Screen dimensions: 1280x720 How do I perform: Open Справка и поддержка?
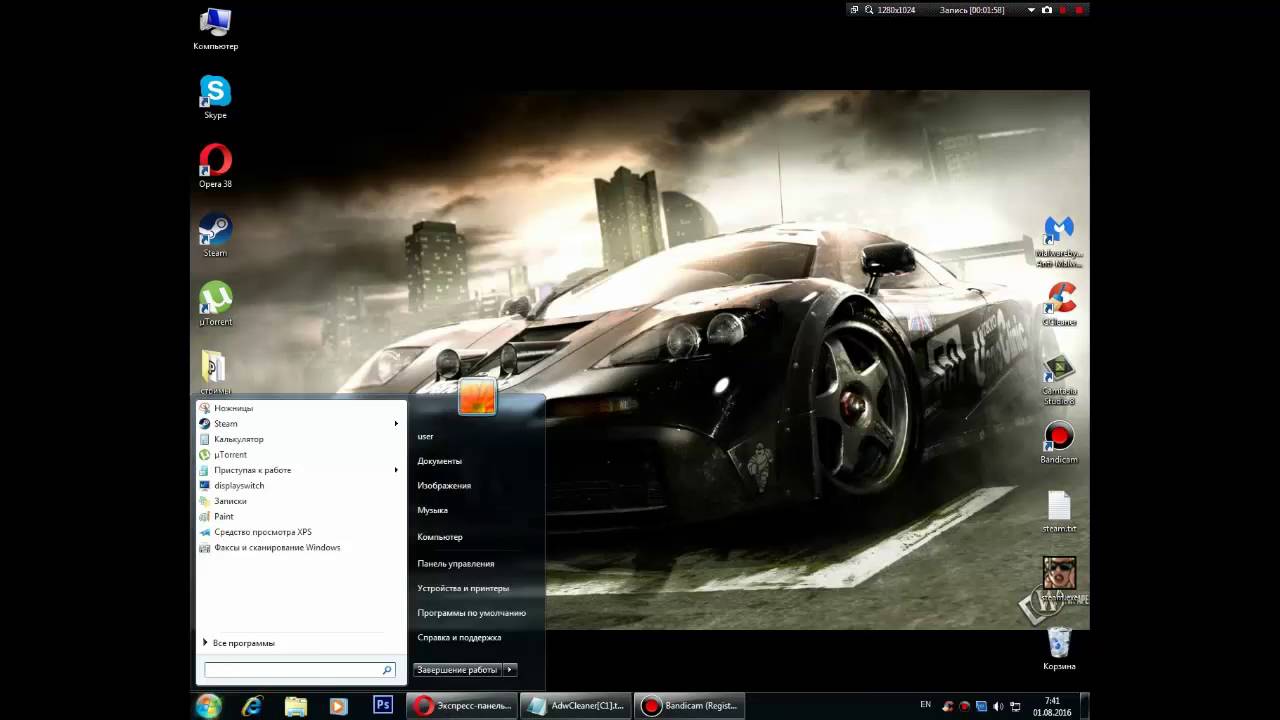coord(460,637)
